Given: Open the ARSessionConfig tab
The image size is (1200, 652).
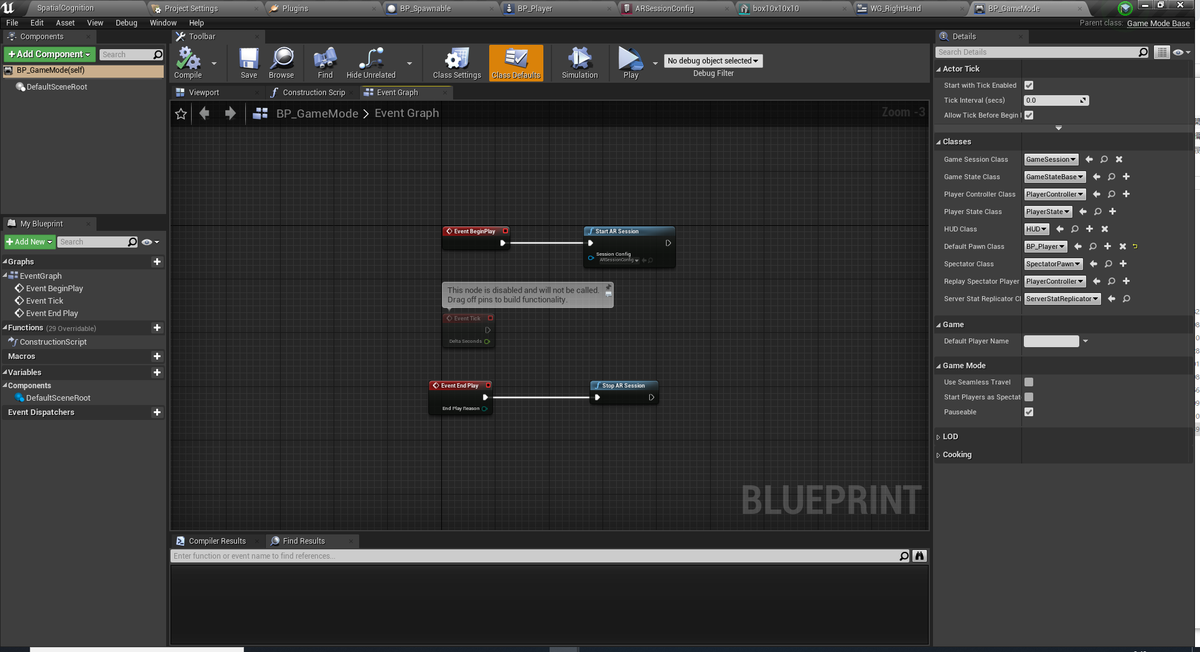Looking at the screenshot, I should point(664,8).
